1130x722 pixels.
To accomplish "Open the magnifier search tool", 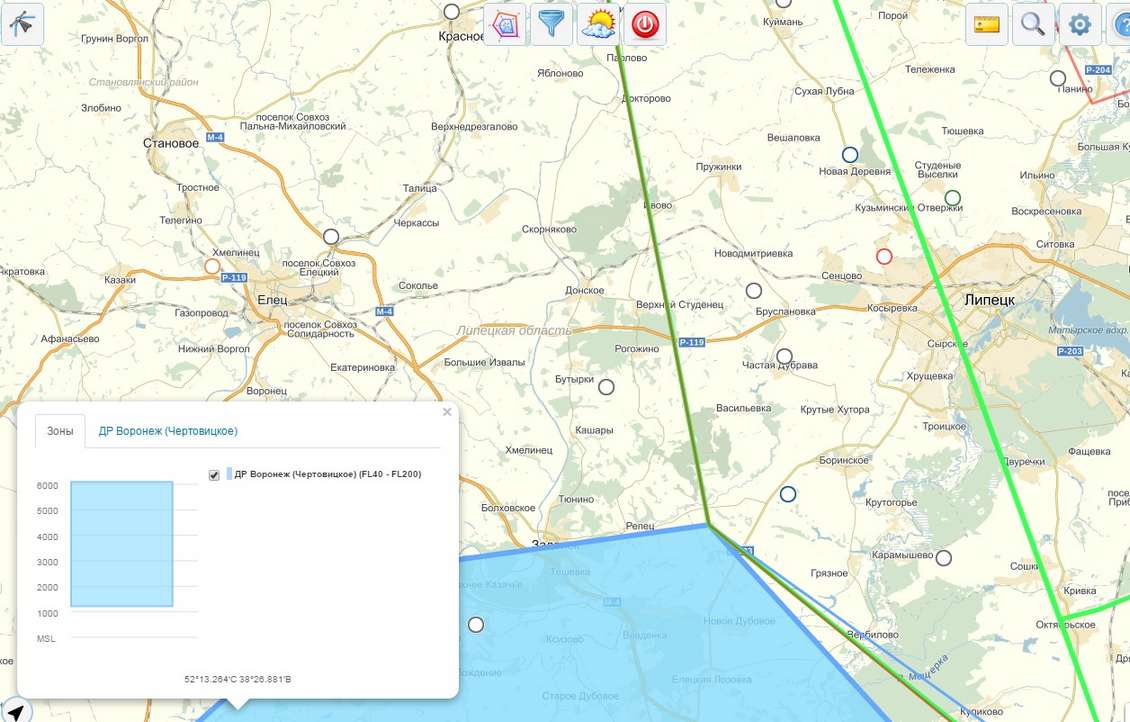I will tap(1033, 24).
